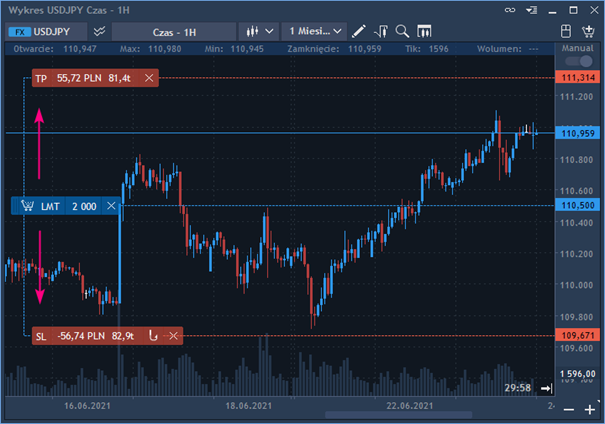Click the zoom out minus button
The image size is (605, 424).
[x=568, y=410]
